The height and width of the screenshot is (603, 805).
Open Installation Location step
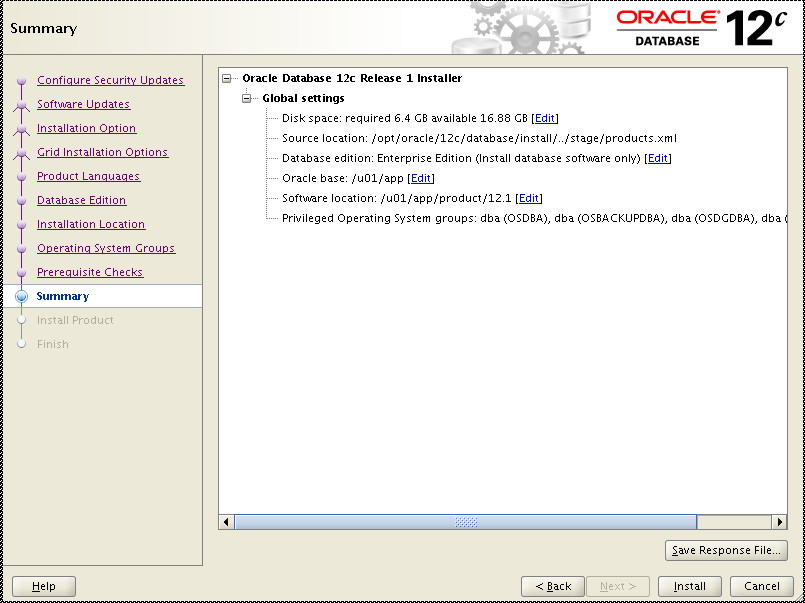[x=91, y=224]
